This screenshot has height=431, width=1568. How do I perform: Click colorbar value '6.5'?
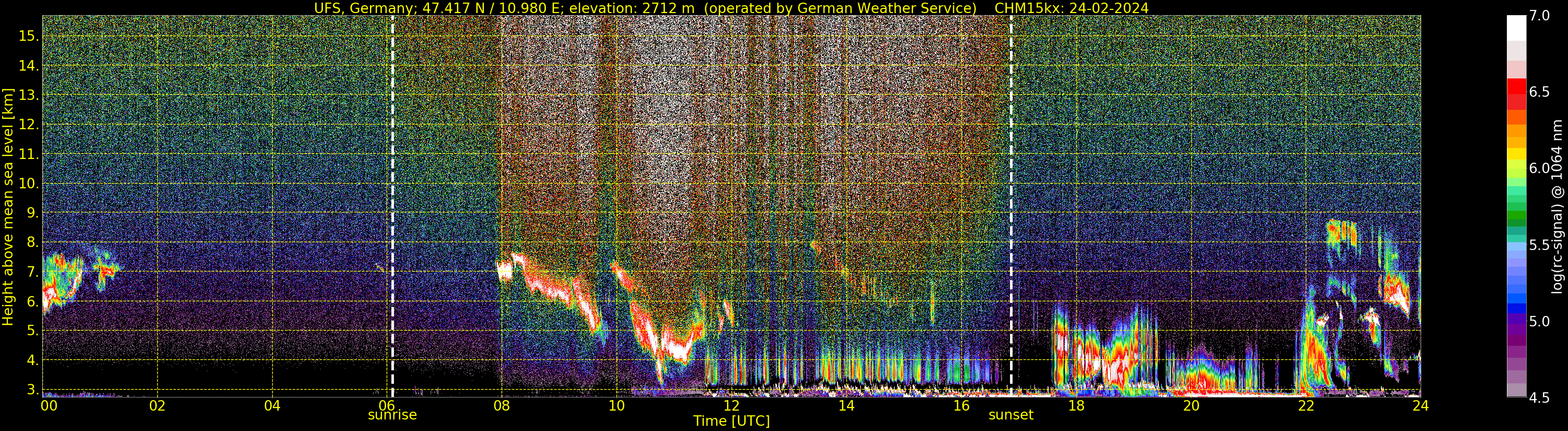pyautogui.click(x=1539, y=92)
